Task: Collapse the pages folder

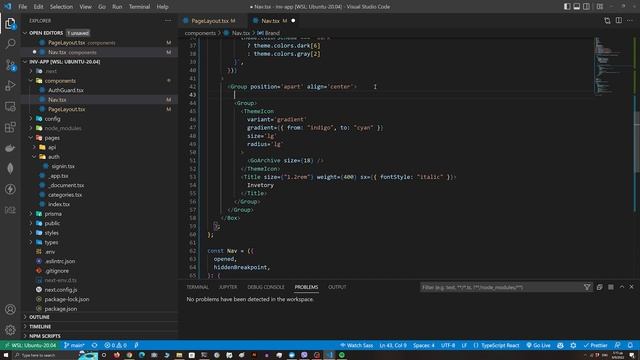Action: point(31,138)
